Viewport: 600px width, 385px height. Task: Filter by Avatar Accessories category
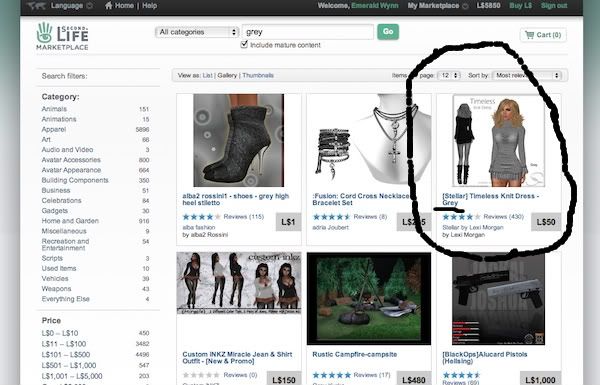(71, 160)
